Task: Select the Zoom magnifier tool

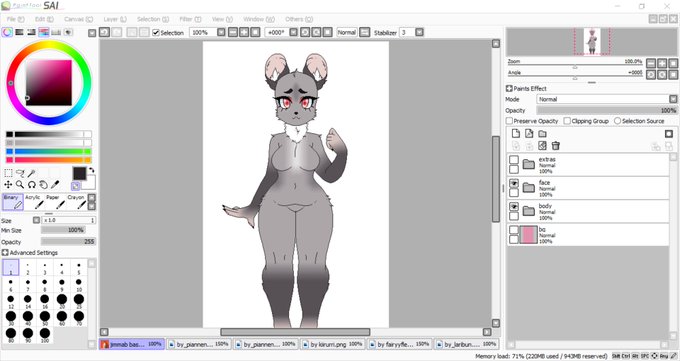Action: coord(20,185)
